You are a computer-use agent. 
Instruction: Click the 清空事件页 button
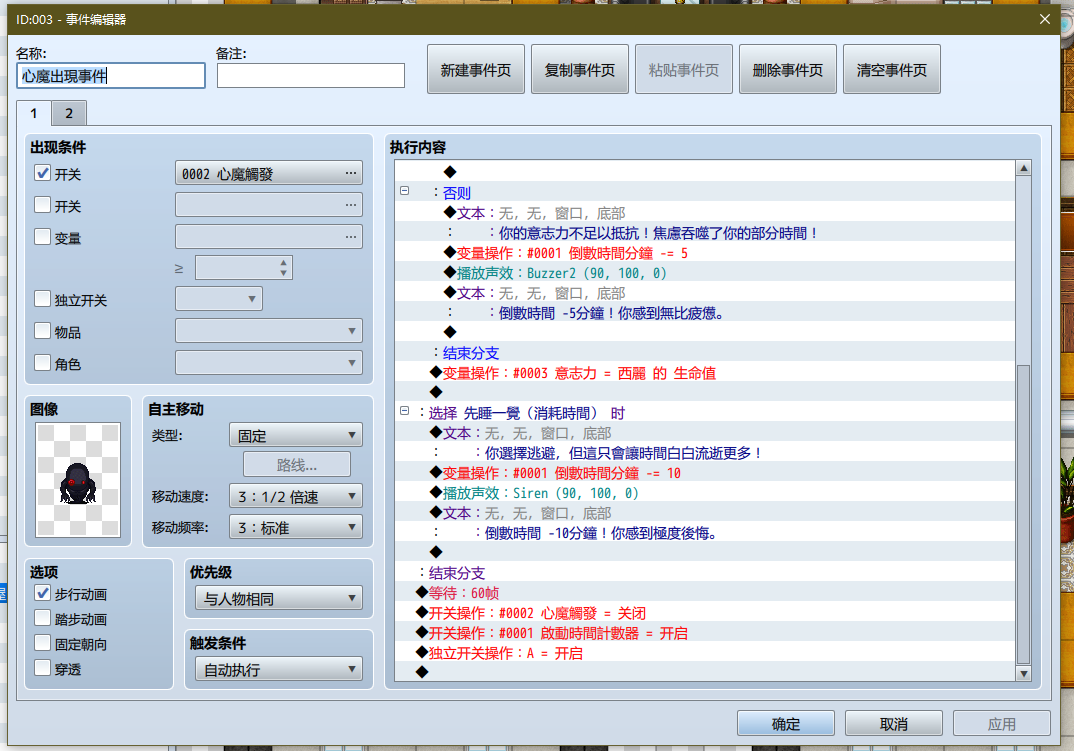[892, 69]
